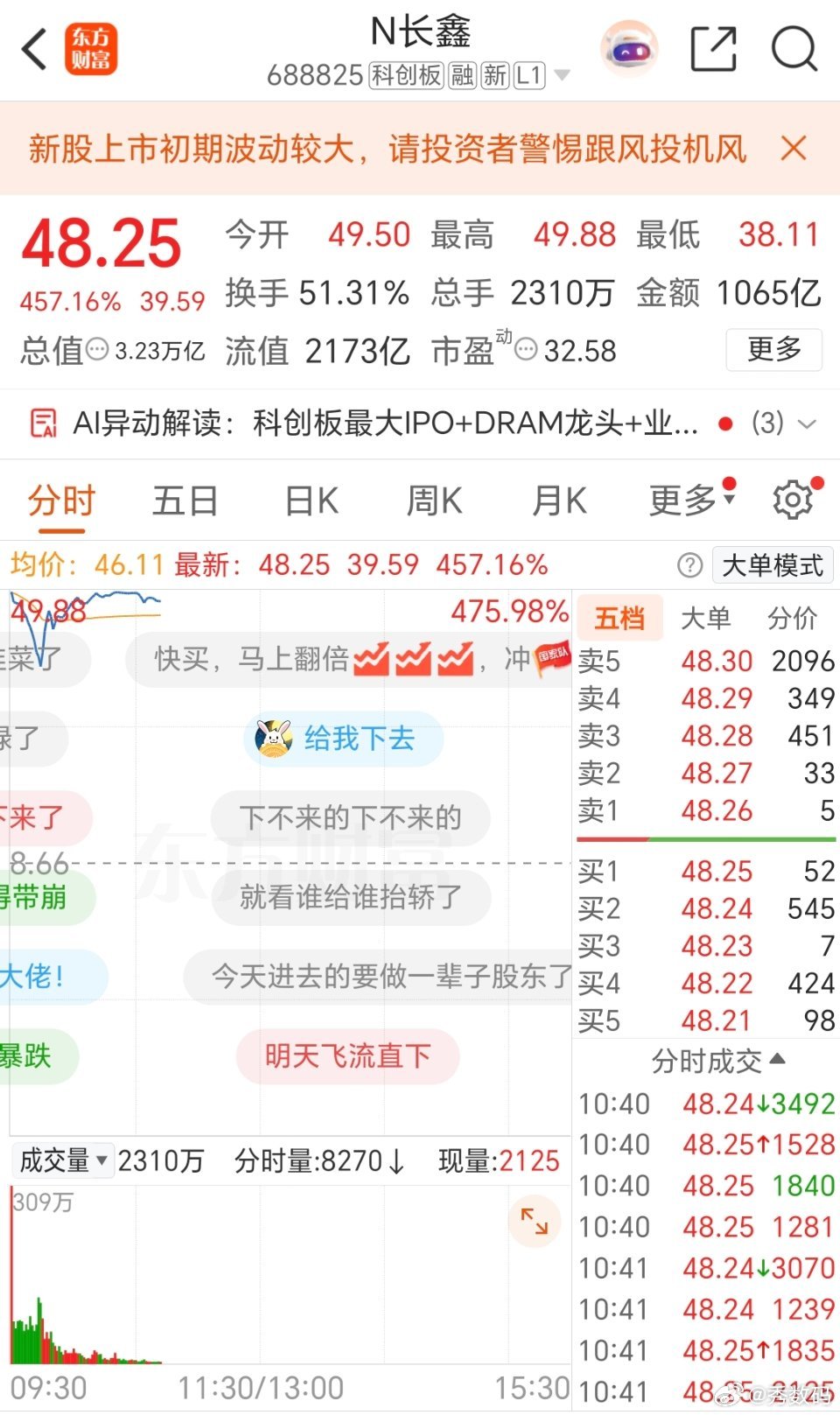The height and width of the screenshot is (1415, 840).
Task: Open the AI异动解读 headline text
Action: click(385, 424)
